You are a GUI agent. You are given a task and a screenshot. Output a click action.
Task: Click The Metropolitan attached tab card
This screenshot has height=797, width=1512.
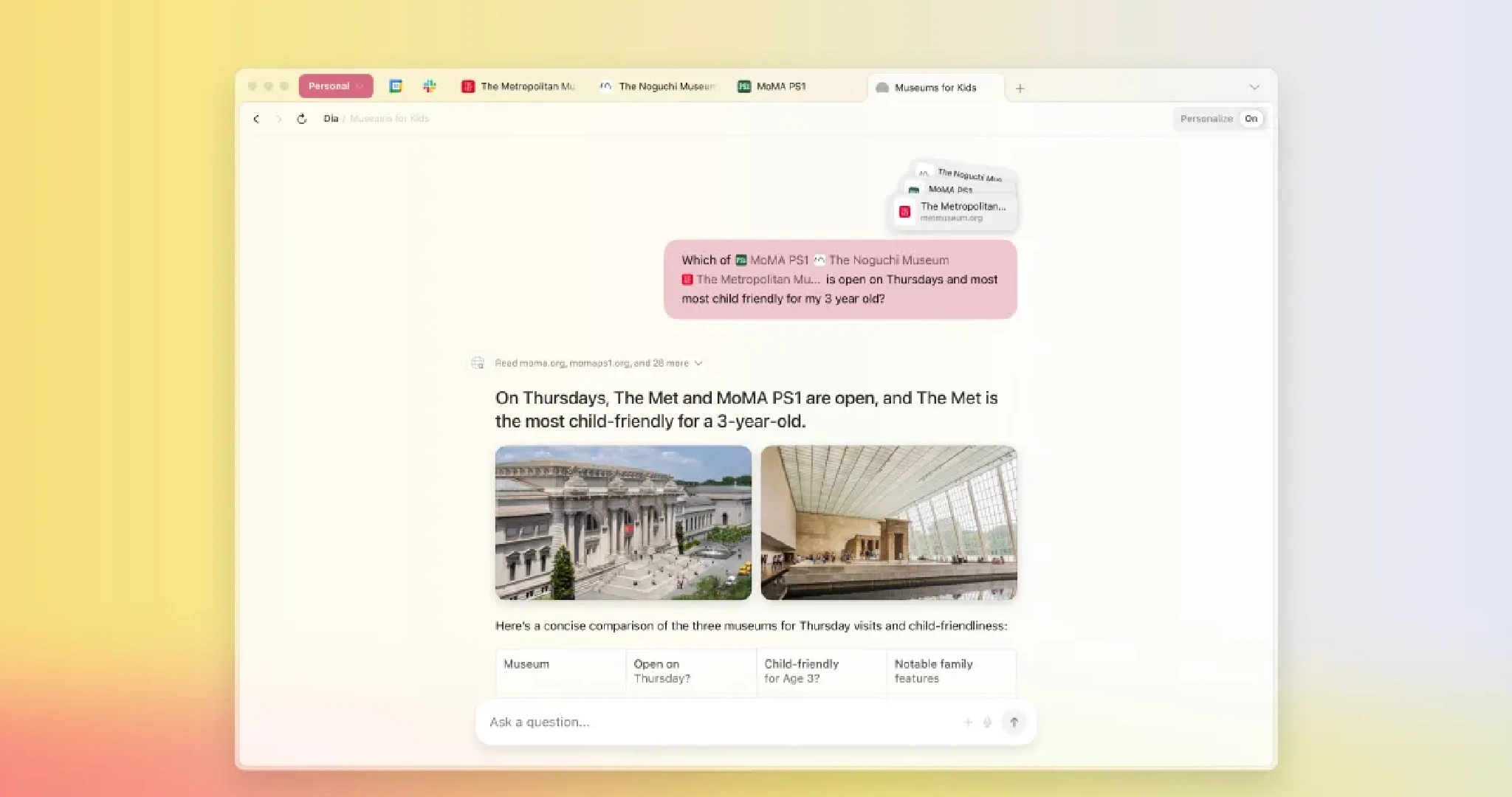tap(955, 212)
